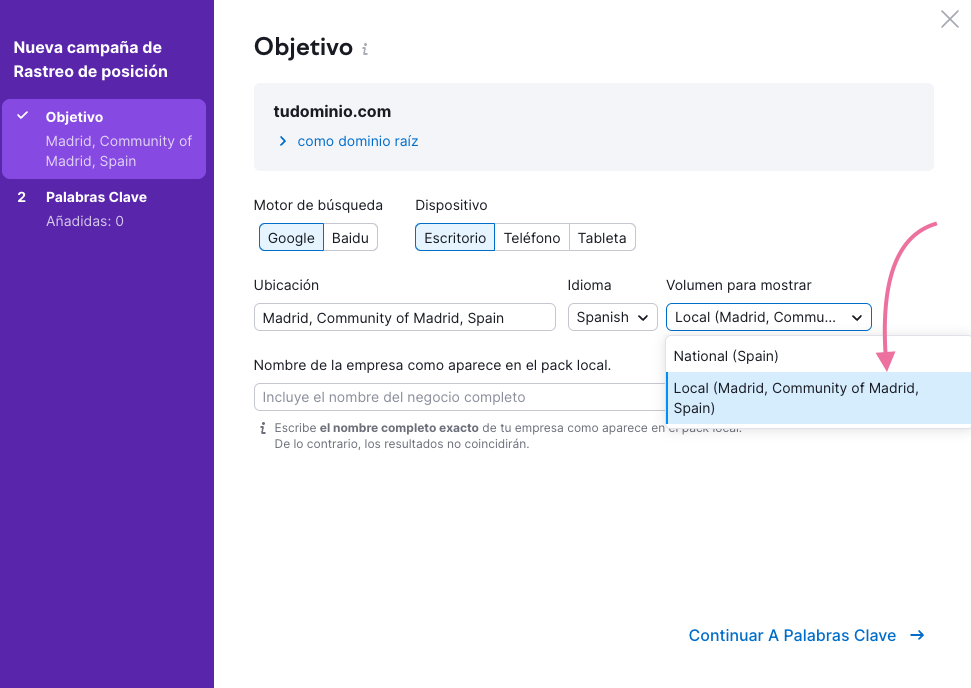Select Tableta device option
The width and height of the screenshot is (971, 688).
(602, 237)
